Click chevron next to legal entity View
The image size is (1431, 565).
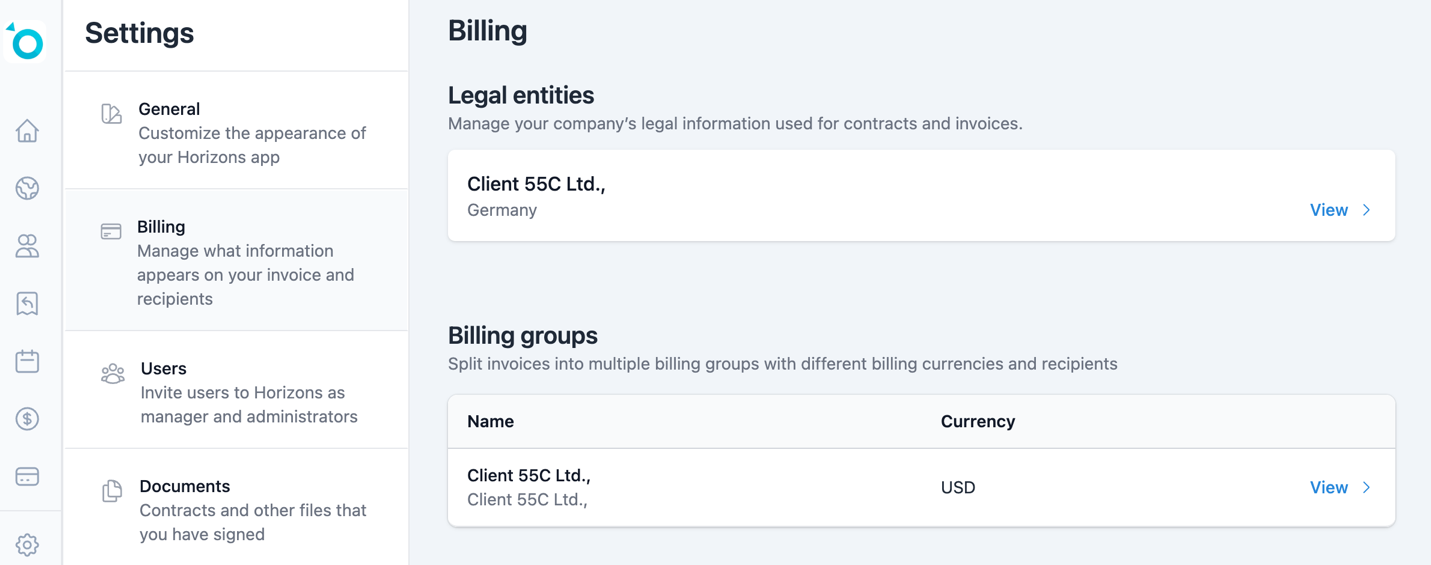1367,210
